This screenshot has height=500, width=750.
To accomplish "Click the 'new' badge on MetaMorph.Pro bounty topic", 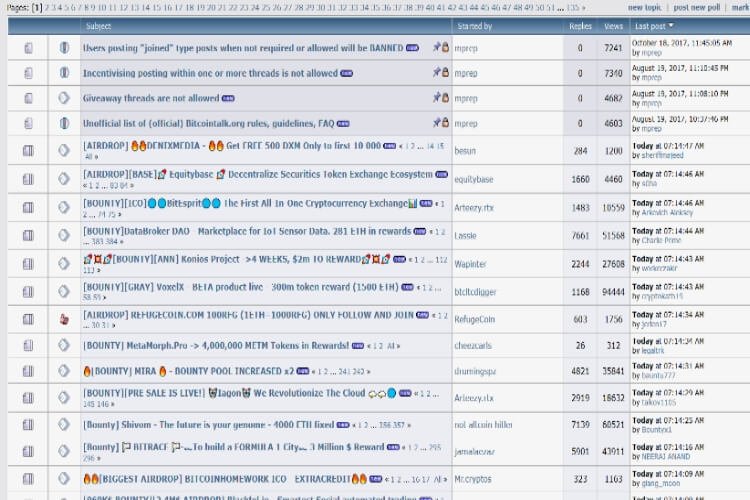I will (359, 346).
